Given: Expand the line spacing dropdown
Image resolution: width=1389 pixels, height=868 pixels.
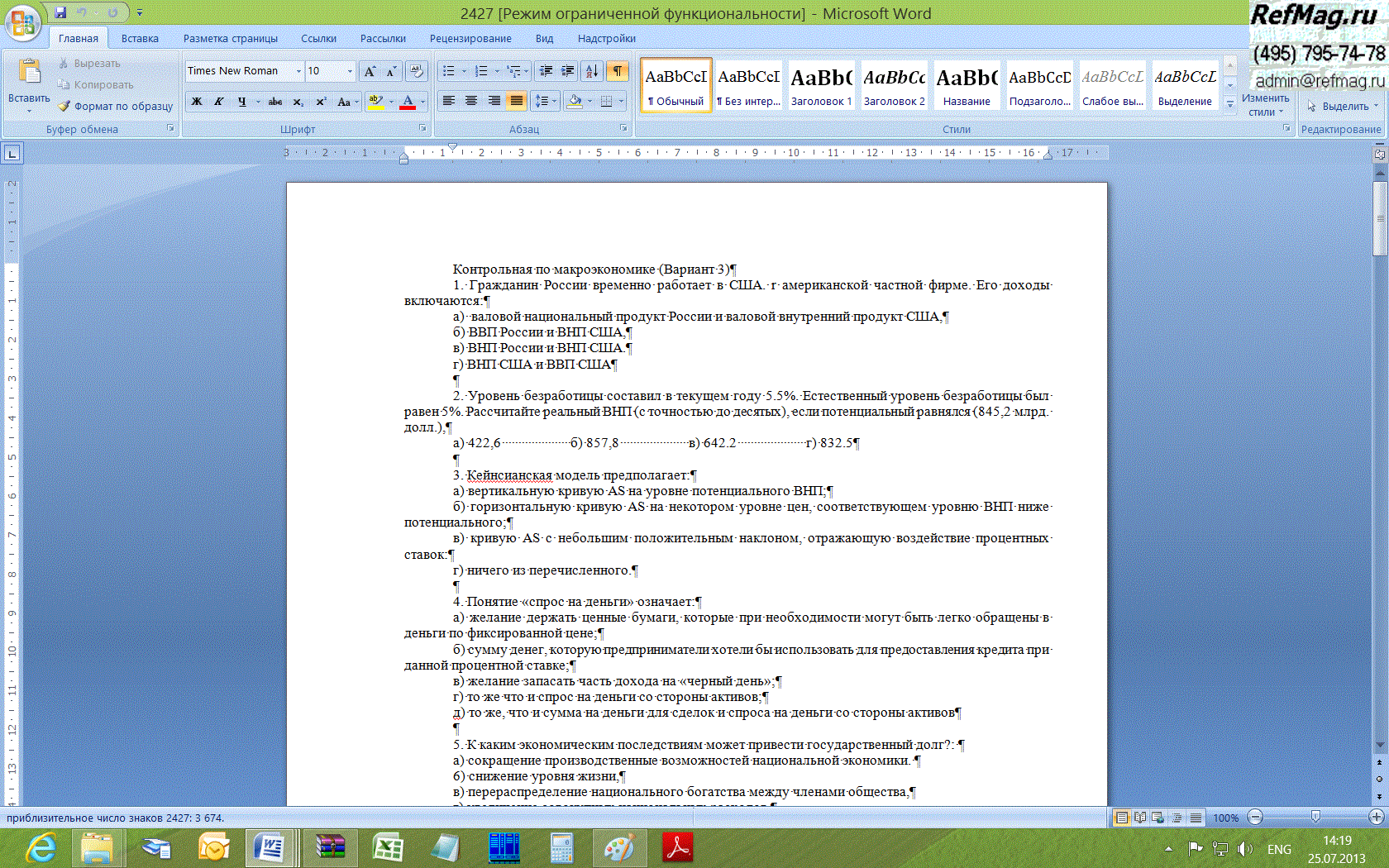Looking at the screenshot, I should click(x=553, y=101).
